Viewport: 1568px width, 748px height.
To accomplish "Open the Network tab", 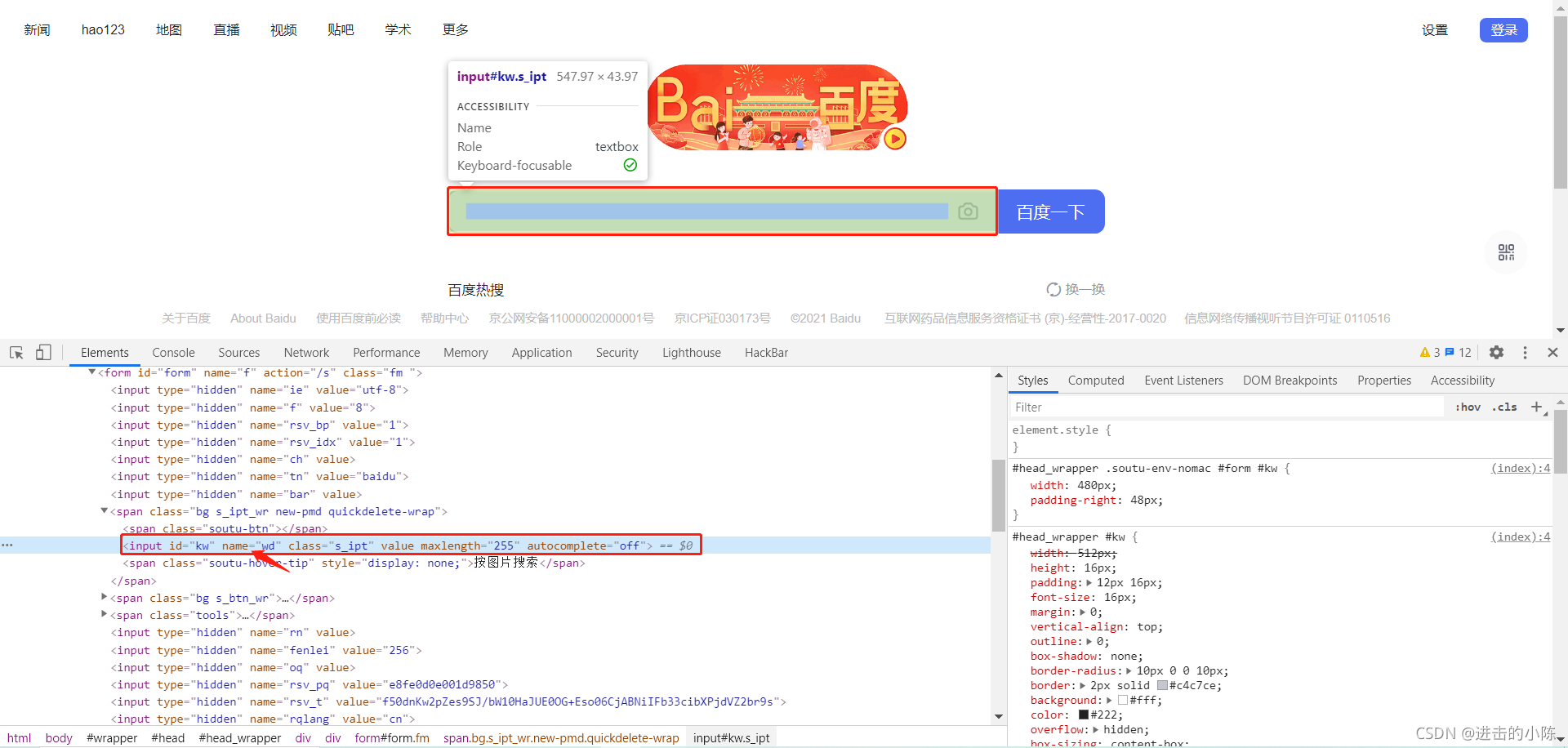I will click(306, 353).
